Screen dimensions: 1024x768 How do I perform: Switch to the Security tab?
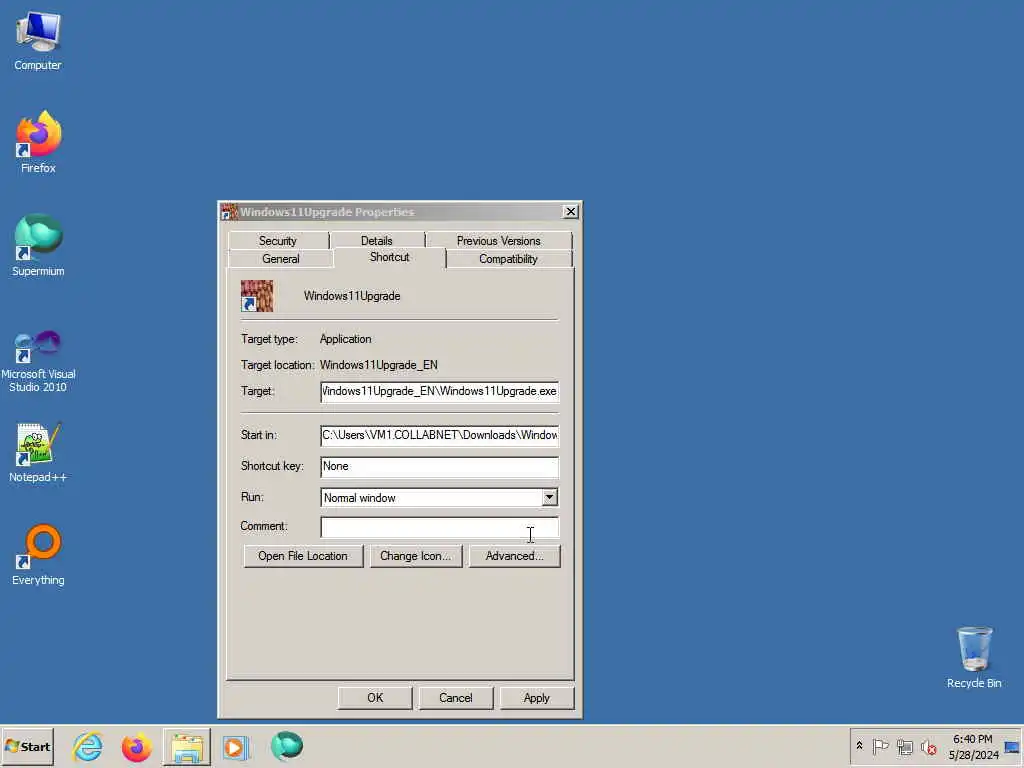278,240
